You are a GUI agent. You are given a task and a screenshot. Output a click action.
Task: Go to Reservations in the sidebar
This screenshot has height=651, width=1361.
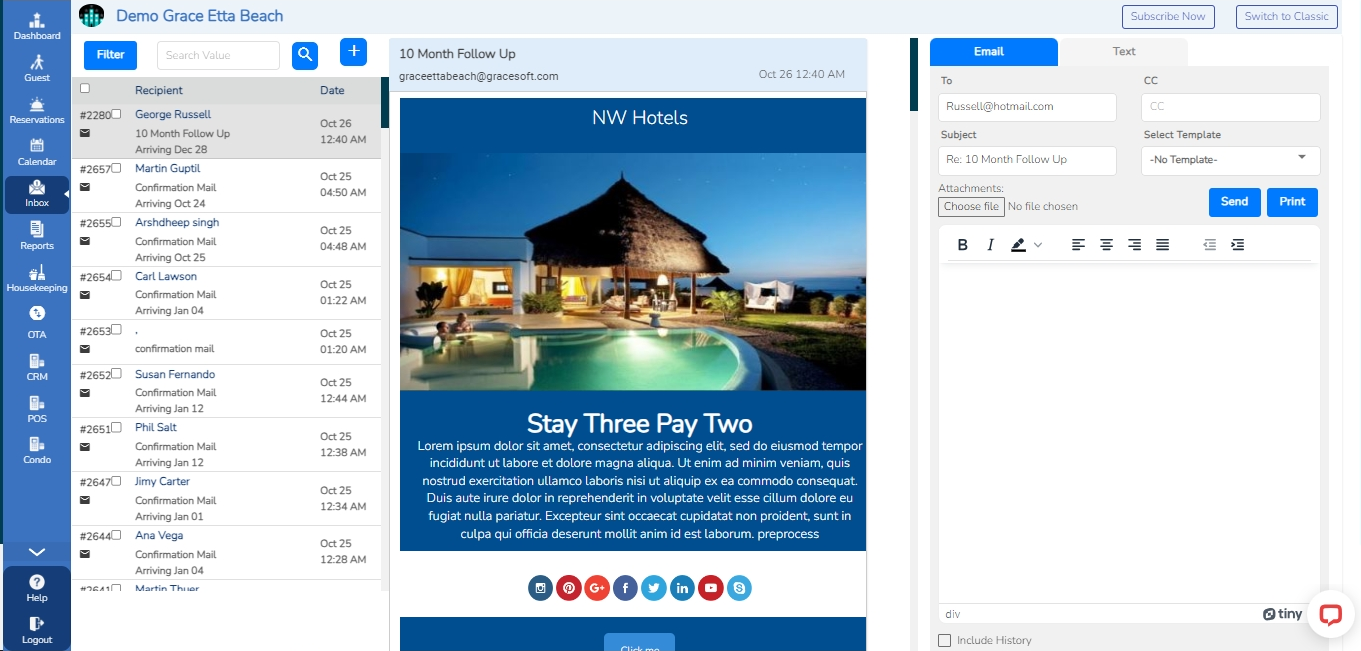[37, 110]
